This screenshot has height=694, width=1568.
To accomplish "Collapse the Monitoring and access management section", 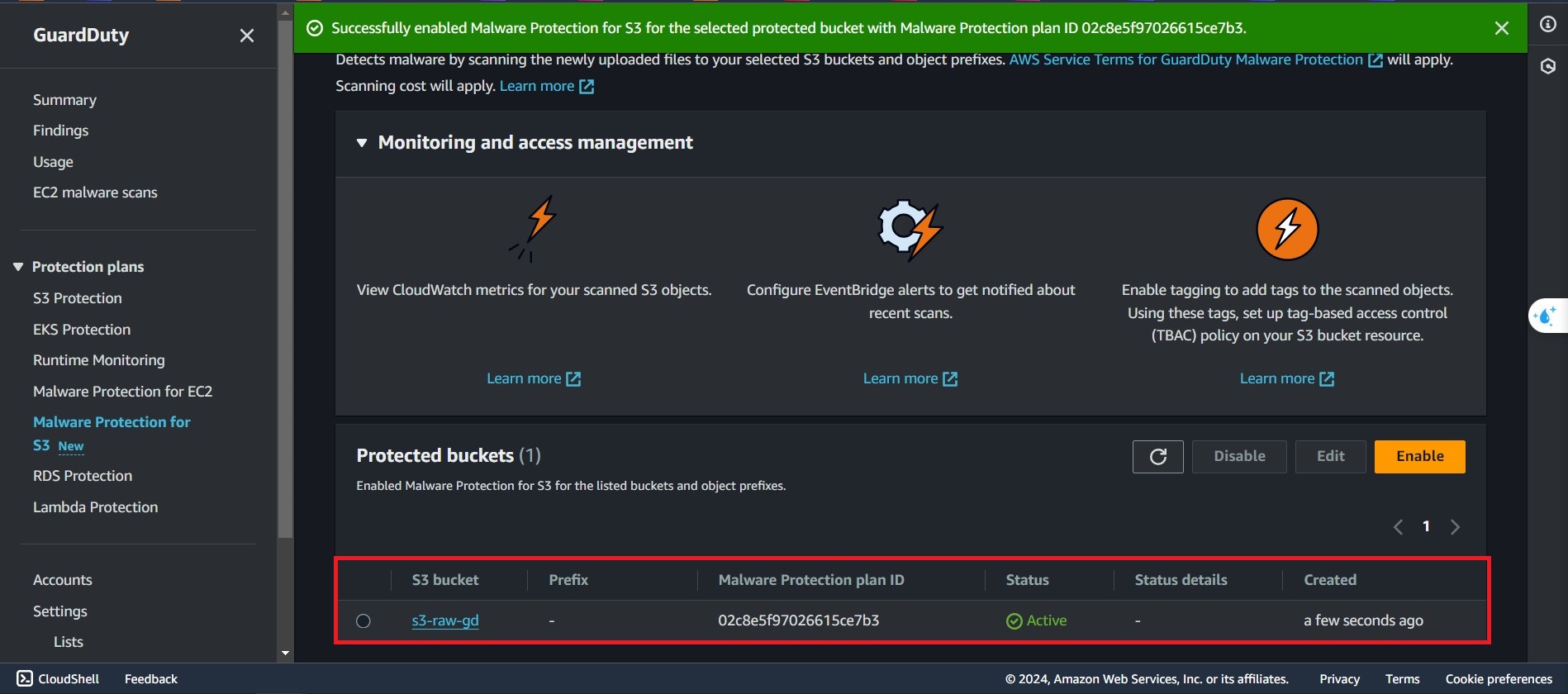I will [x=362, y=143].
